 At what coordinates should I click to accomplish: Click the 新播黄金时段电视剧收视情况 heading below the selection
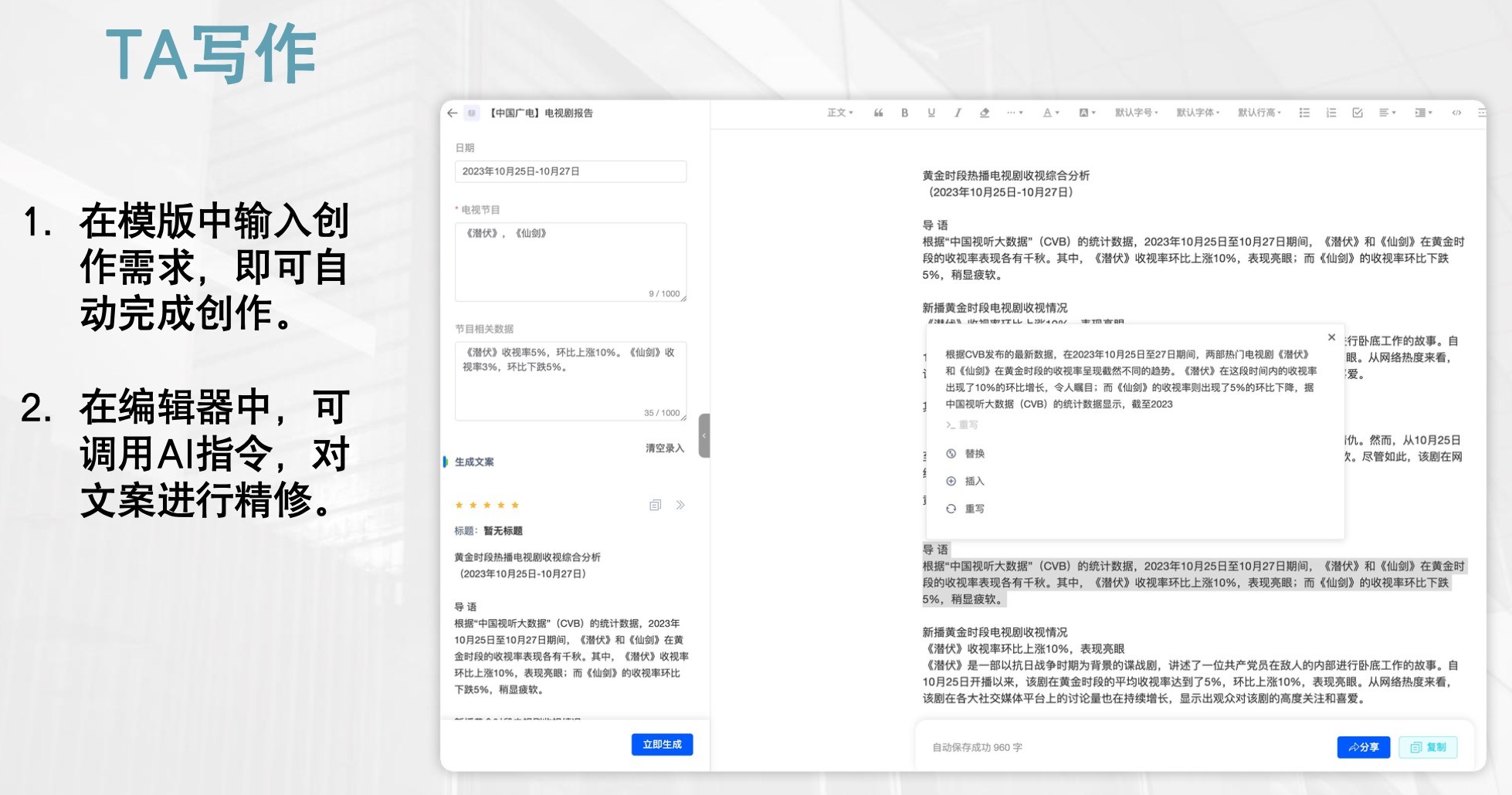click(995, 631)
